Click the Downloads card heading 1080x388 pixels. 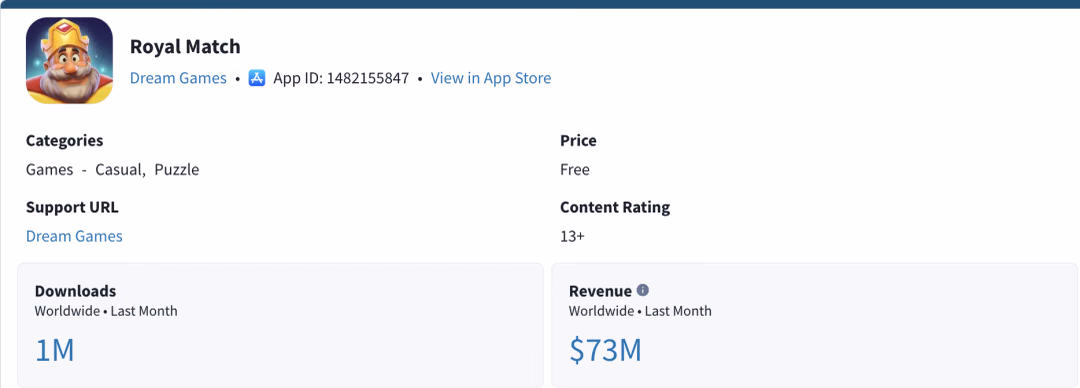pos(76,291)
